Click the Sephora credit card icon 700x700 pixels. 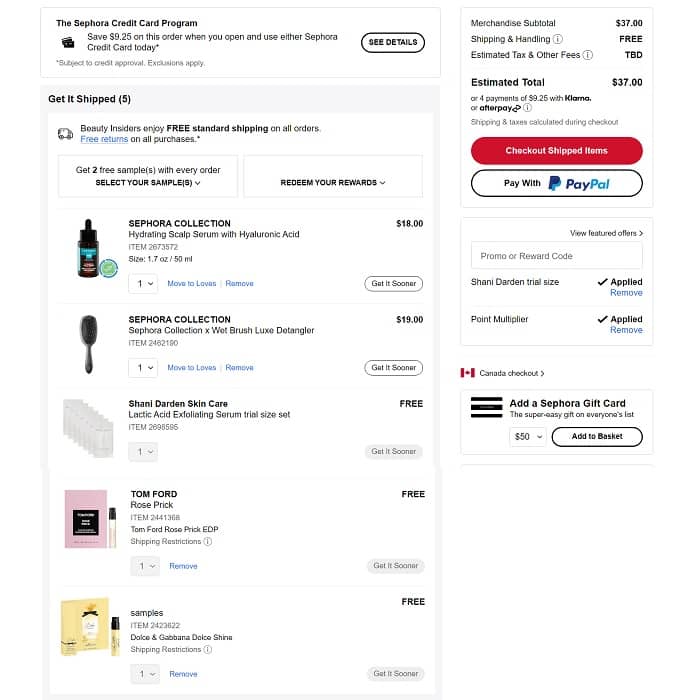coord(68,42)
